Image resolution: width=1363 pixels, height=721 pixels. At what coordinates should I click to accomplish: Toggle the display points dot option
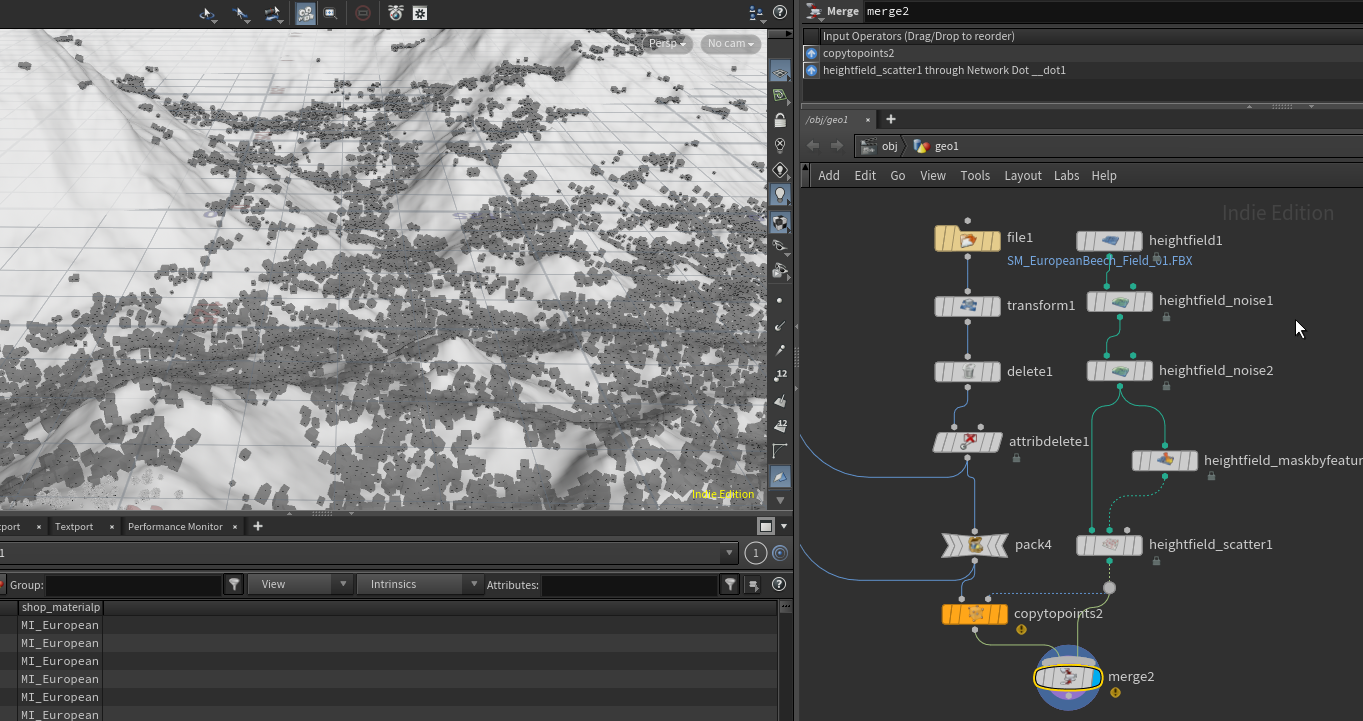coord(780,300)
